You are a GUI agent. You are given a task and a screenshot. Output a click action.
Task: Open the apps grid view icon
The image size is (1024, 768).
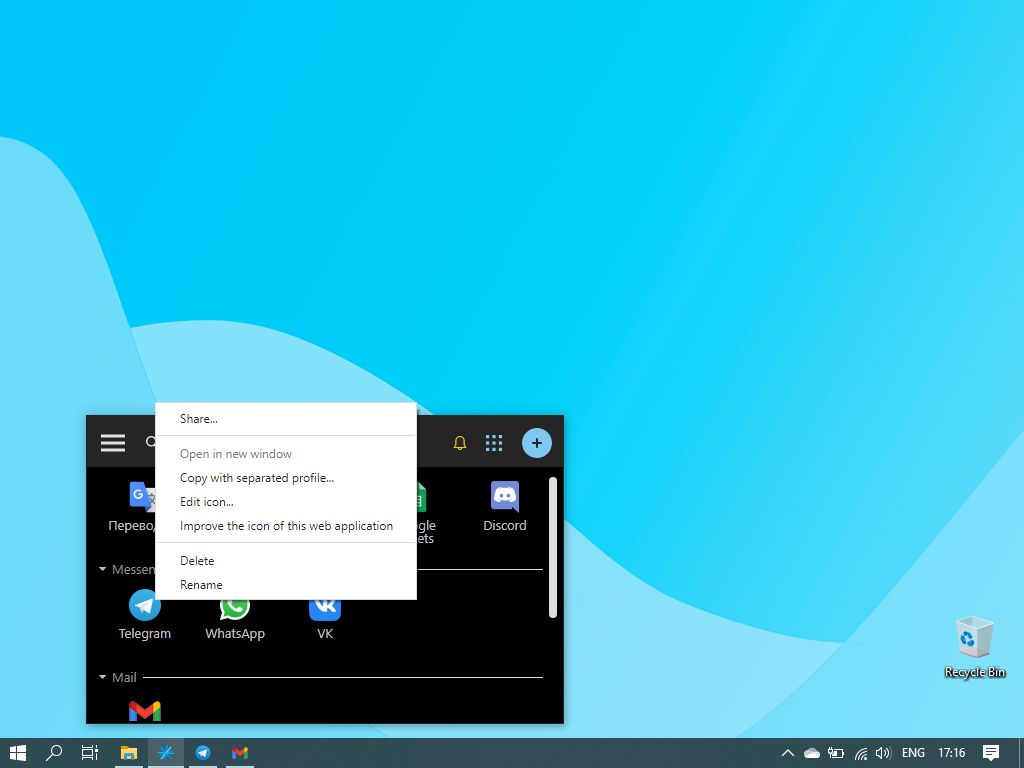494,443
